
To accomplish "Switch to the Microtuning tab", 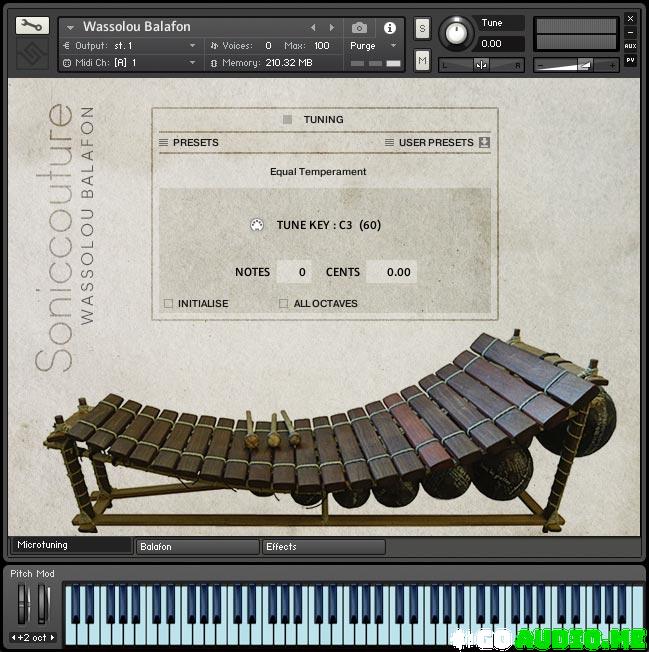I will (72, 545).
